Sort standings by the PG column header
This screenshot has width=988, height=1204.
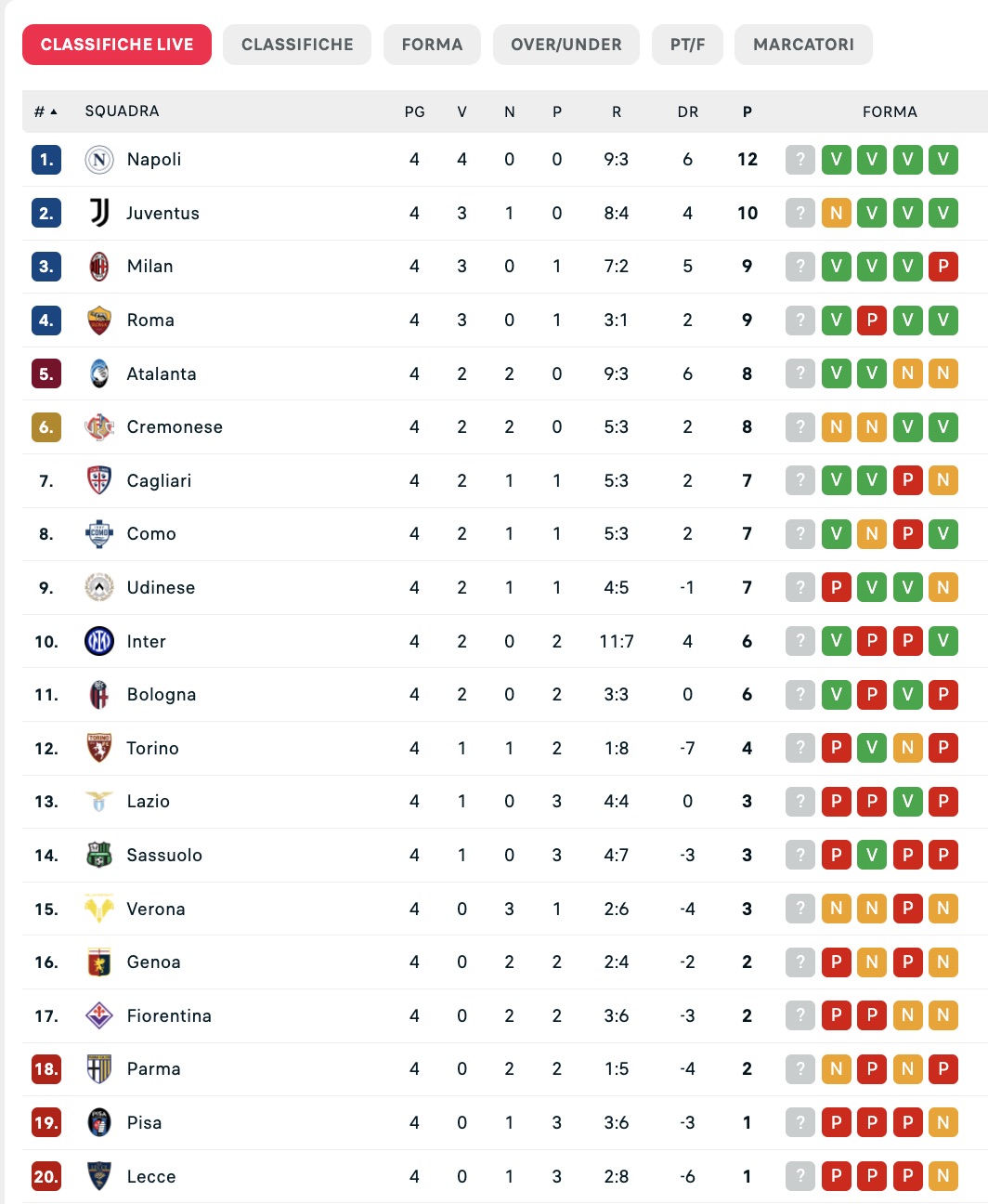[x=414, y=111]
